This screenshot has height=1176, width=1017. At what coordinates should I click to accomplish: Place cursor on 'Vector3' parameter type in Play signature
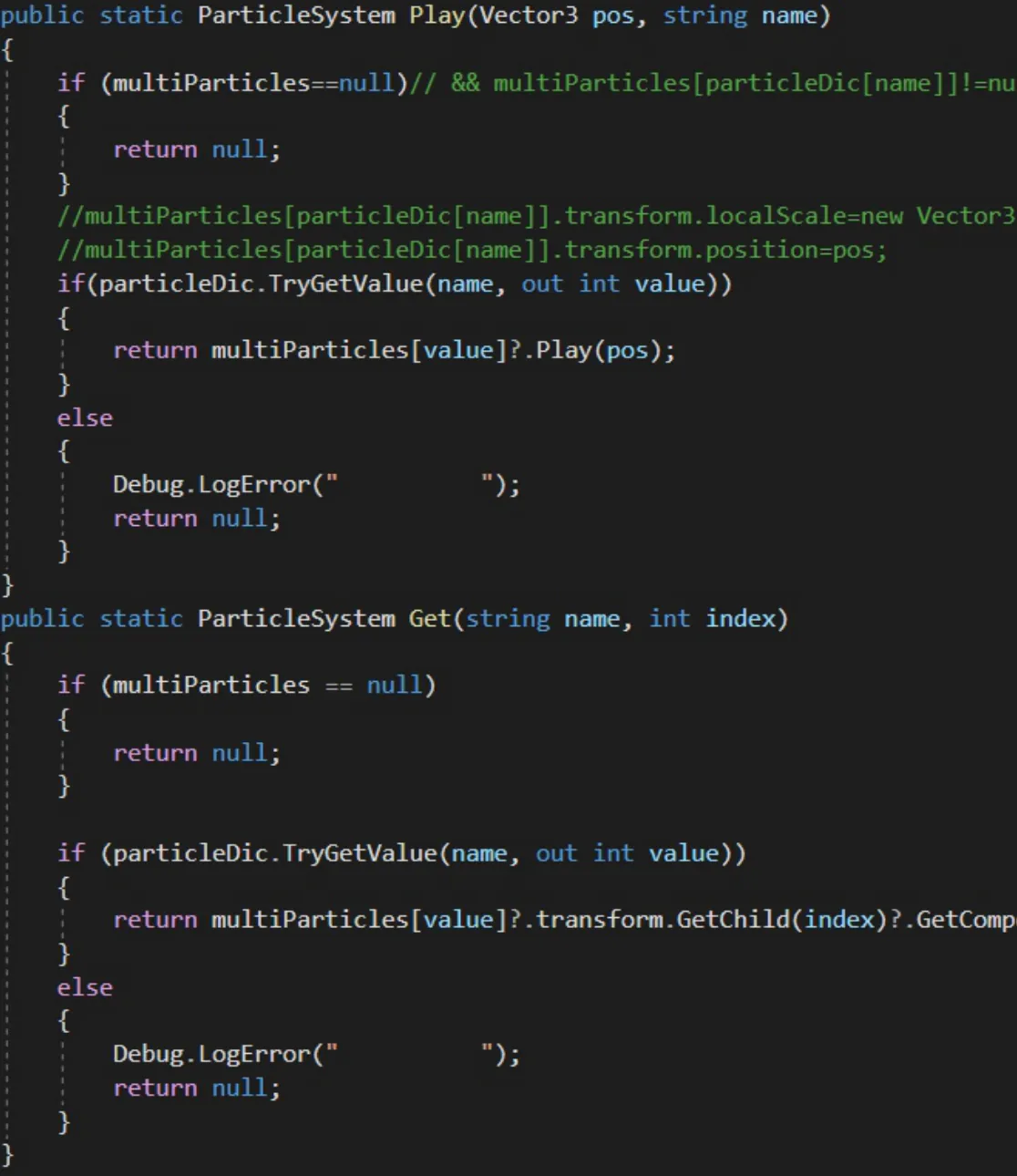point(529,15)
